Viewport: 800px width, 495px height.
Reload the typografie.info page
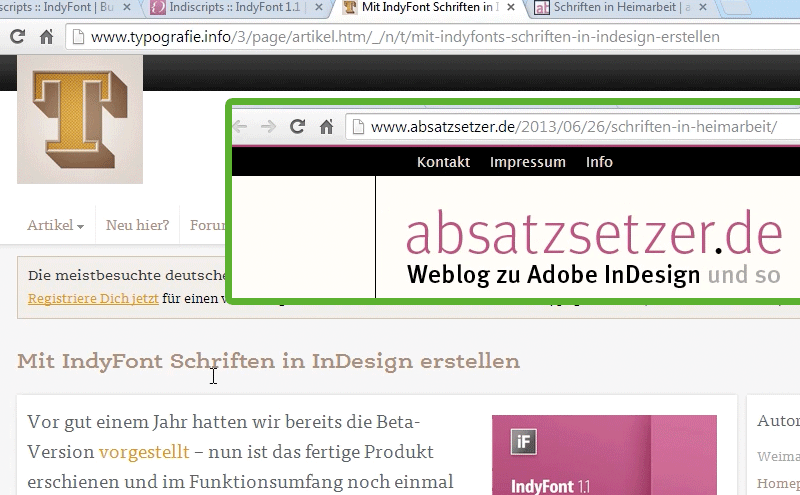(17, 37)
